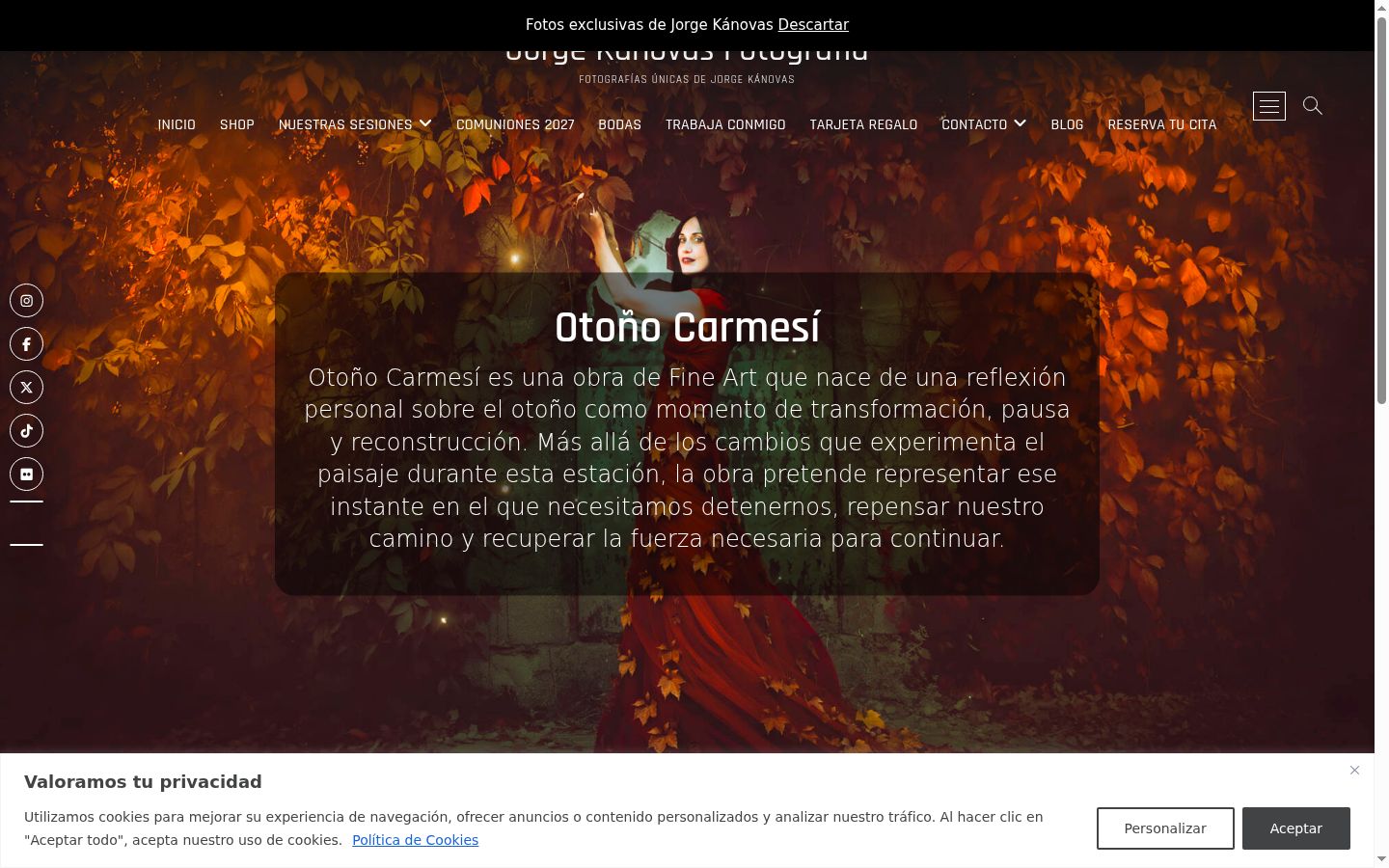
Task: Click the Personalizar cookie button
Action: pos(1165,828)
